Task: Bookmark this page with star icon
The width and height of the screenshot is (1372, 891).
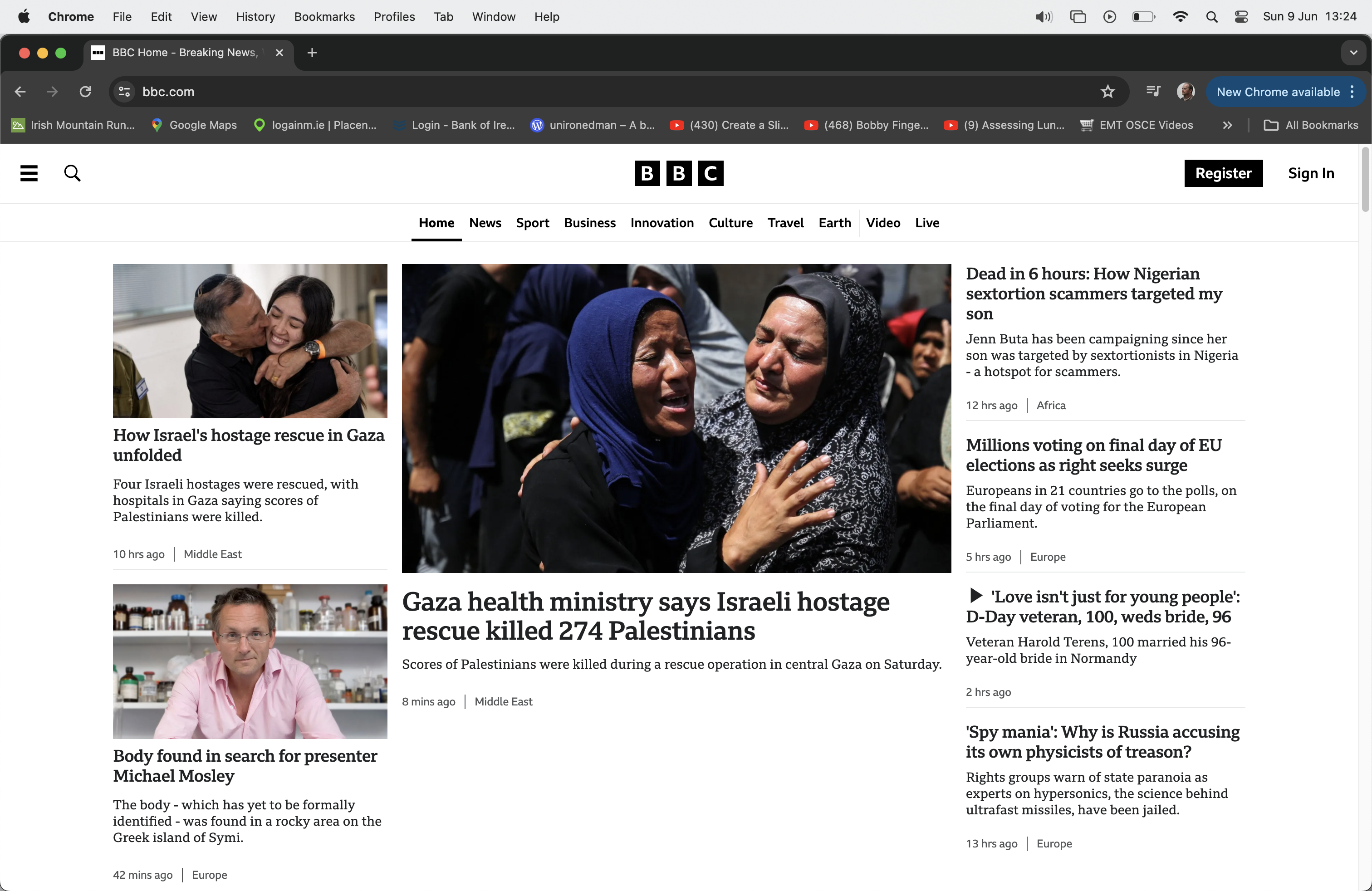Action: 1107,92
